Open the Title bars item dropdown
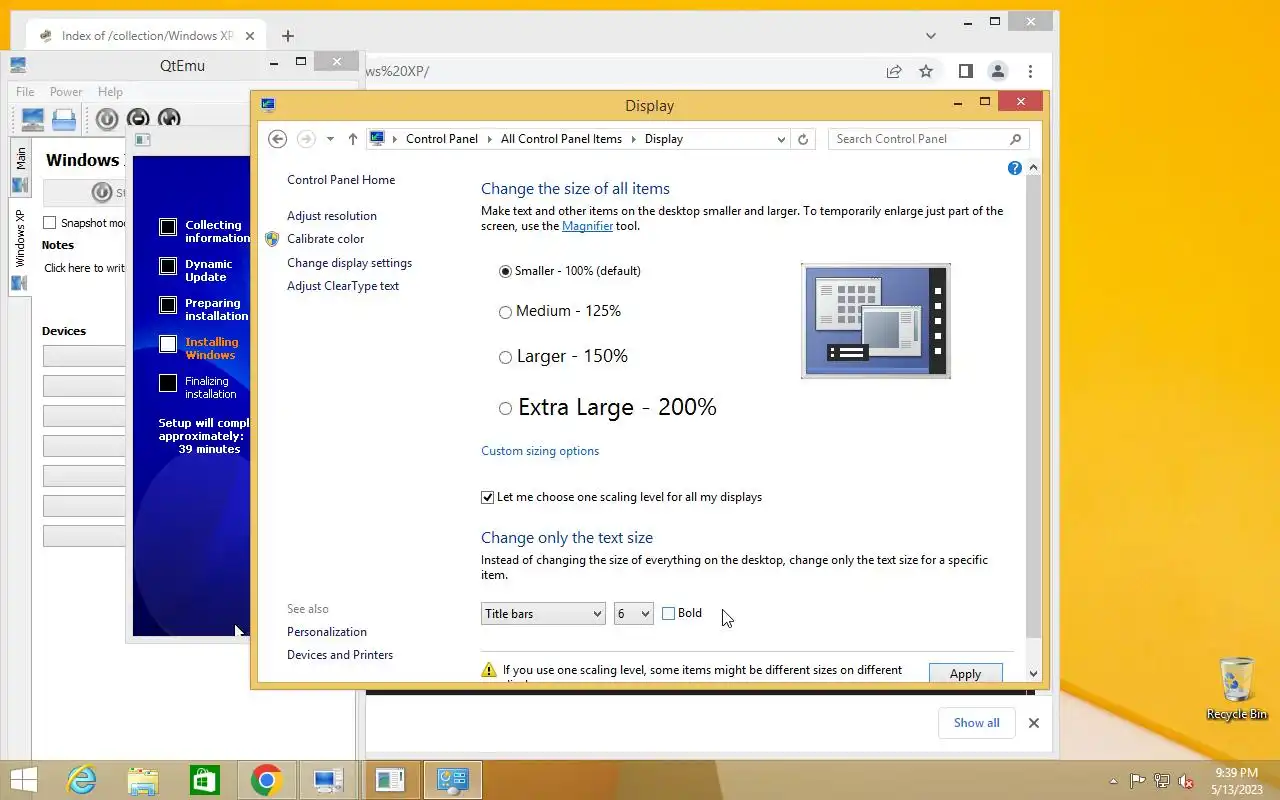Screen dimensions: 1280x800 [543, 613]
